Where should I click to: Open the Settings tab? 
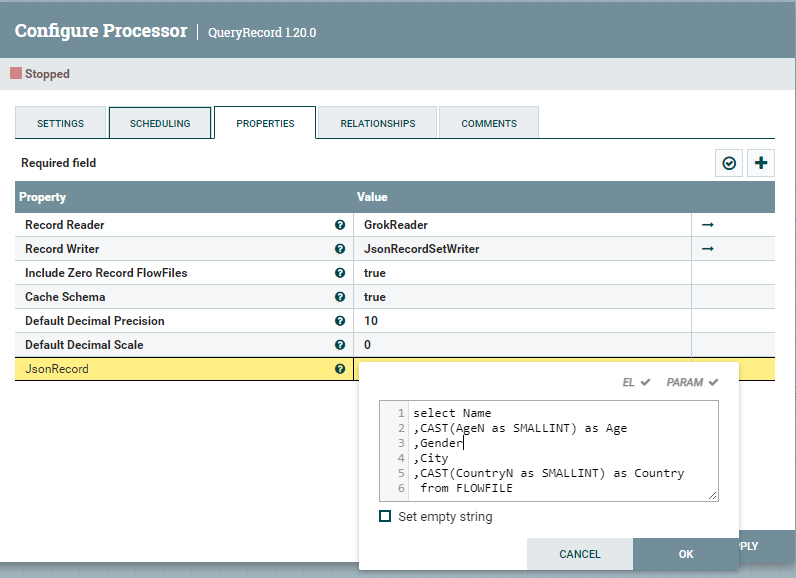click(x=60, y=123)
